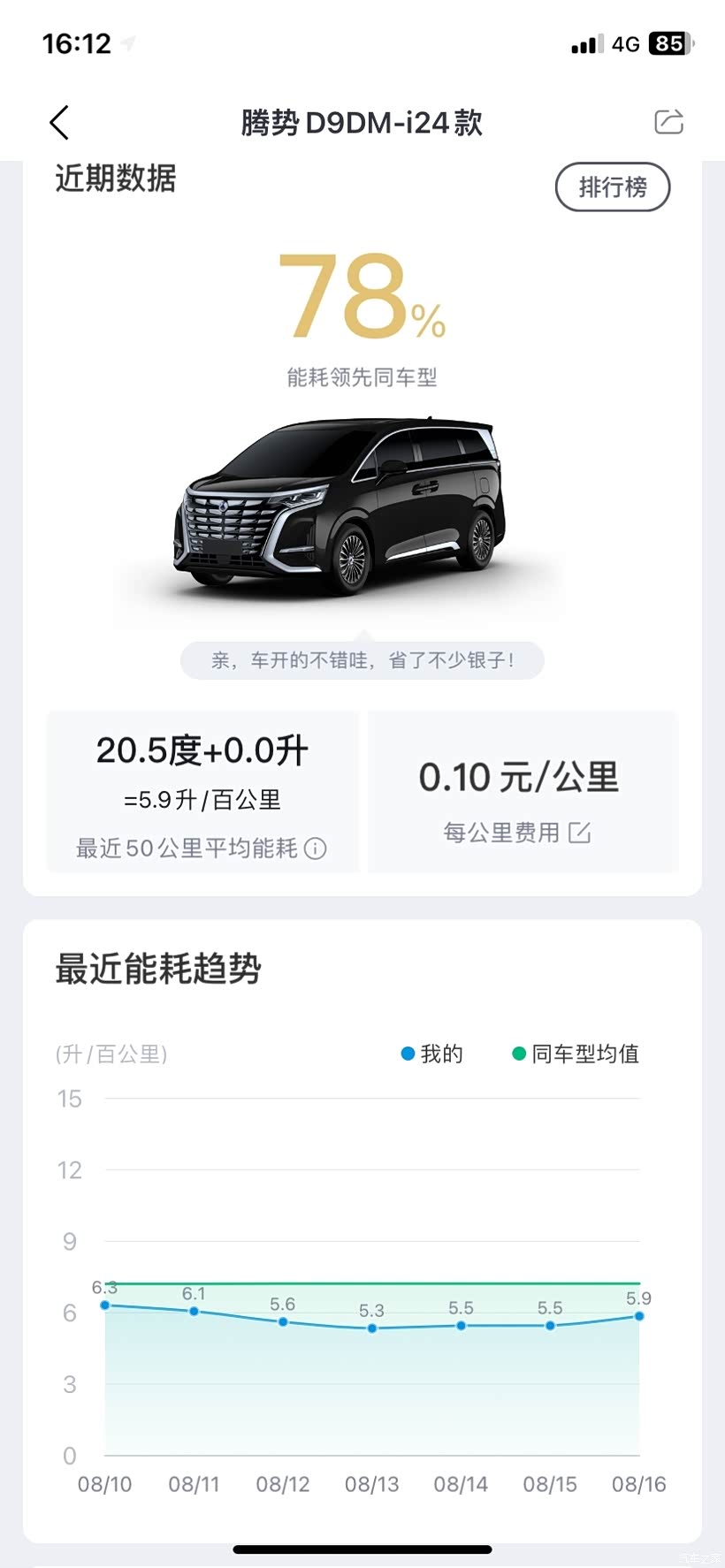Toggle the 我的 legend series
Image resolution: width=725 pixels, height=1568 pixels.
tap(432, 1054)
